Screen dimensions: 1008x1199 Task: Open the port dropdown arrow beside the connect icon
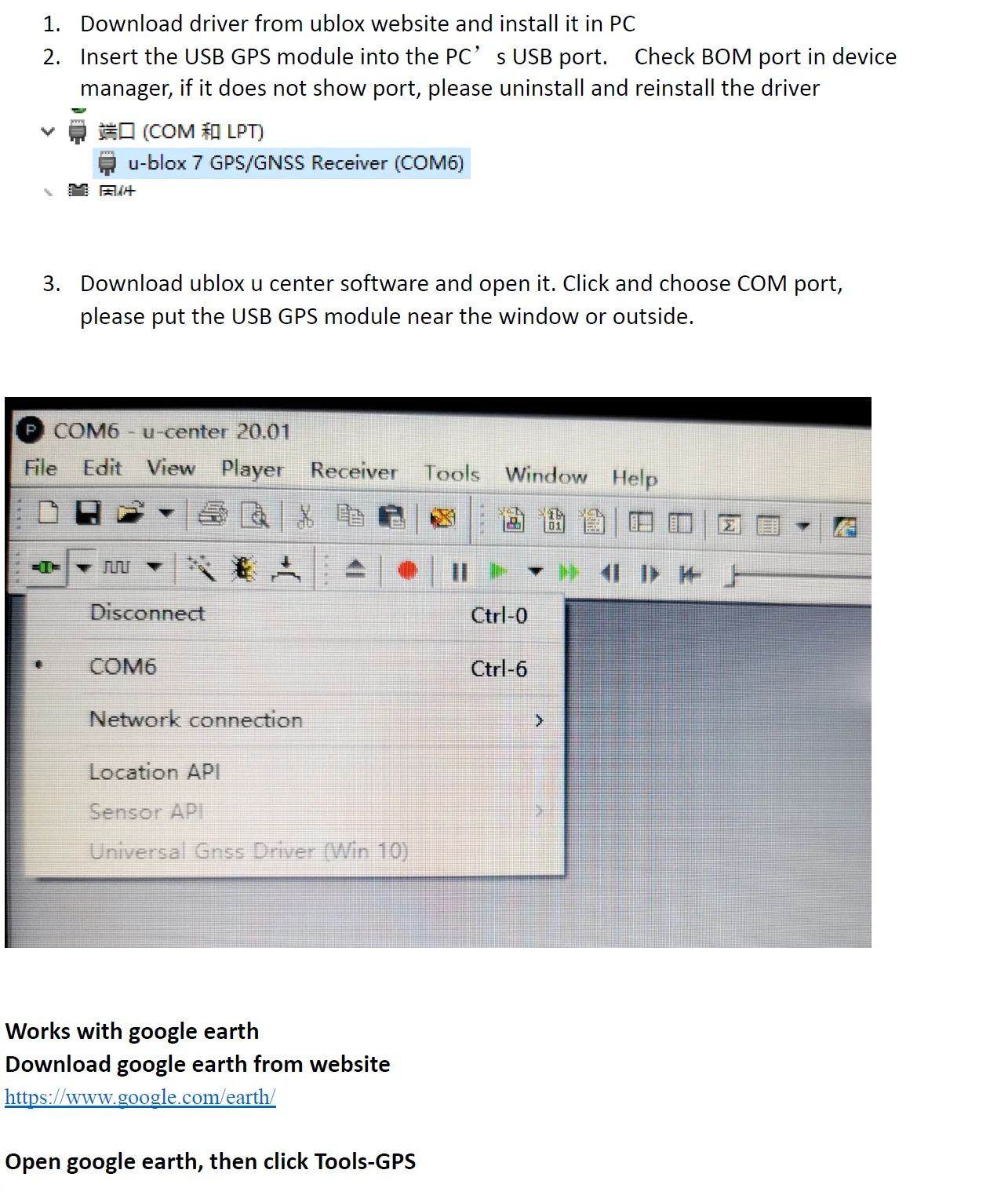pyautogui.click(x=83, y=567)
